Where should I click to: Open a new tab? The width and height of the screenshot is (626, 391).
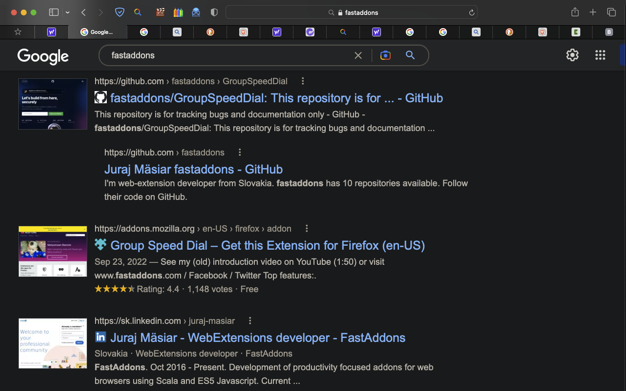593,12
